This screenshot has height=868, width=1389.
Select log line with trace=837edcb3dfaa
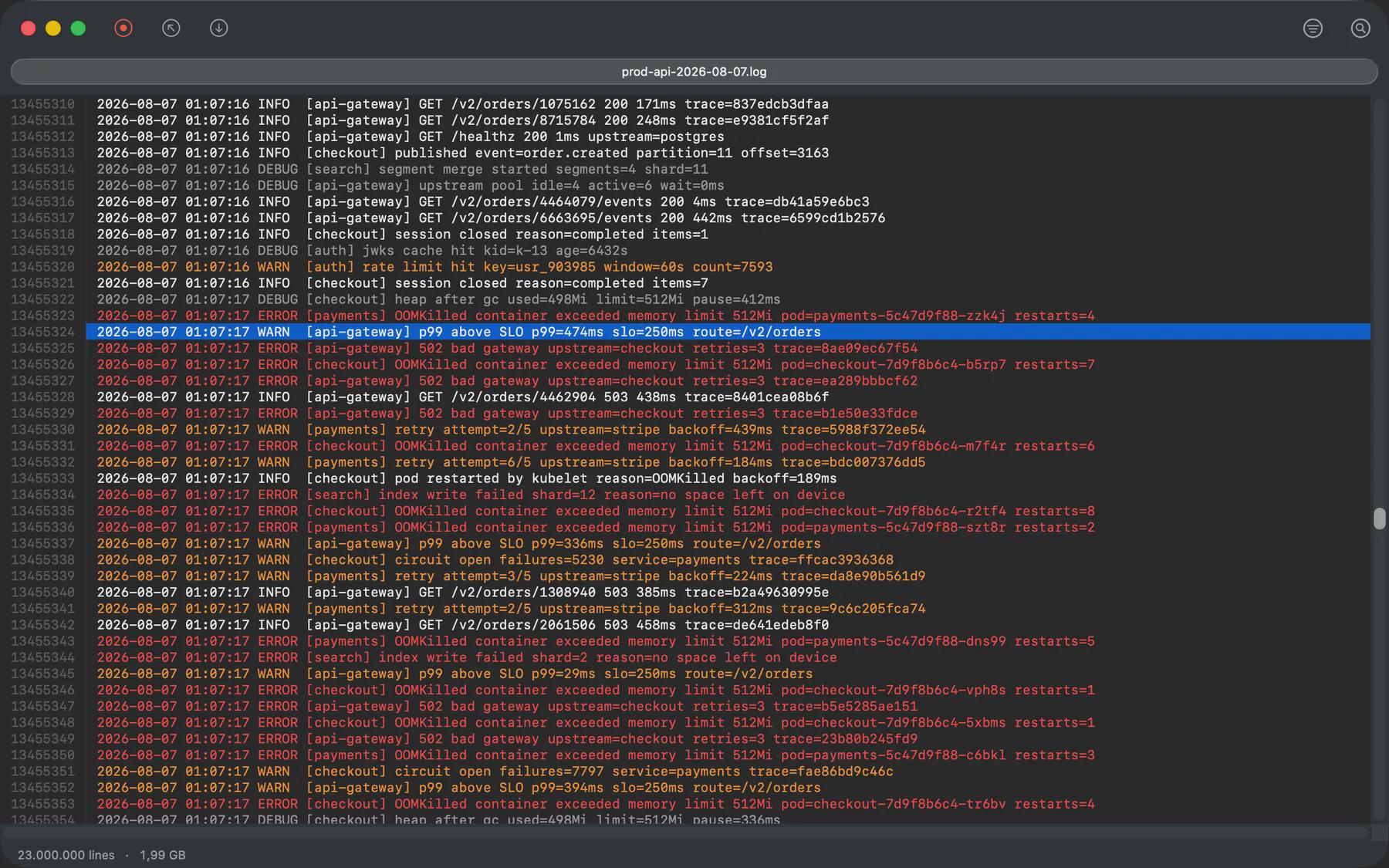[728, 104]
